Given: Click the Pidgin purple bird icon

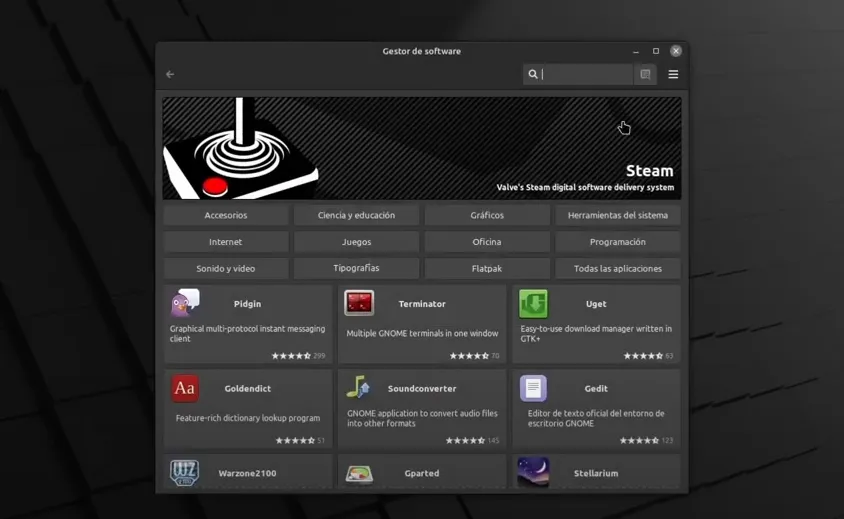Looking at the screenshot, I should pos(185,303).
